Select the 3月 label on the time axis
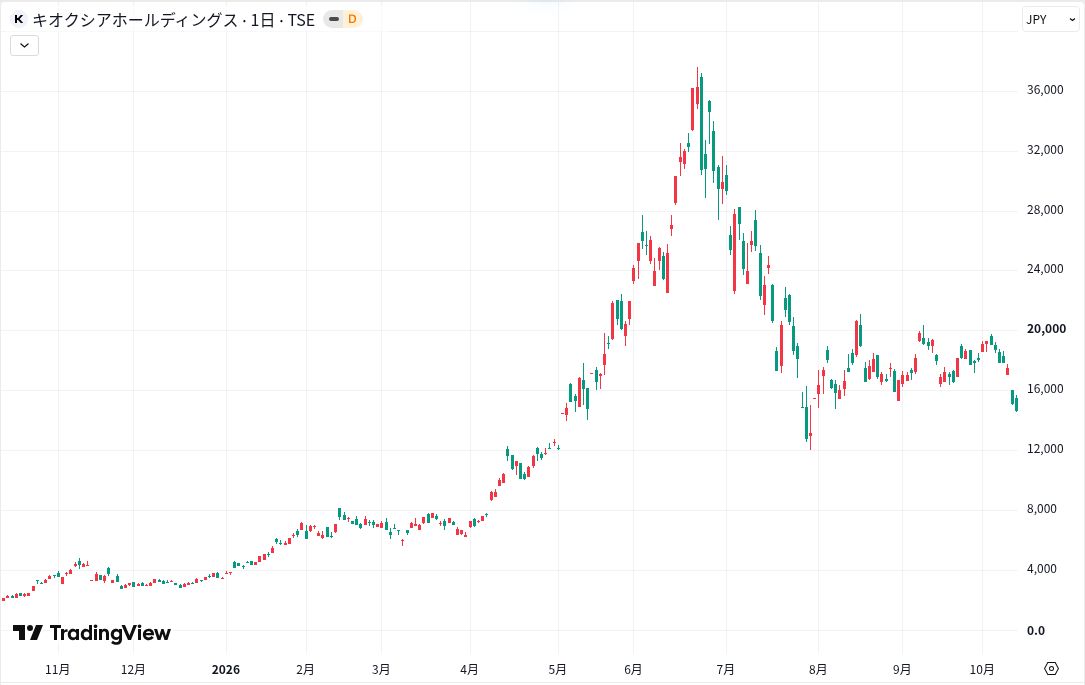Viewport: 1085px width, 685px height. click(381, 670)
